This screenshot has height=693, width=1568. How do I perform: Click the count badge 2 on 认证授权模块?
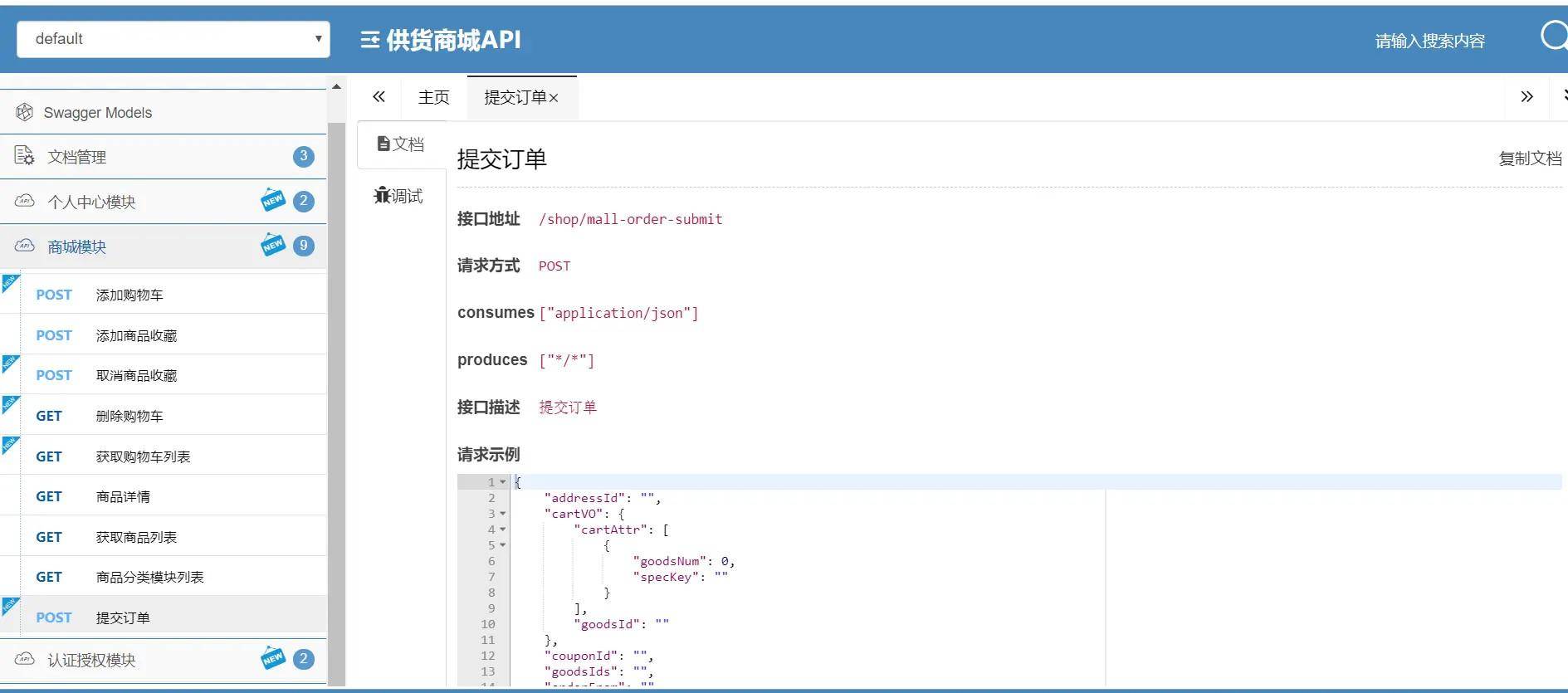pos(304,659)
